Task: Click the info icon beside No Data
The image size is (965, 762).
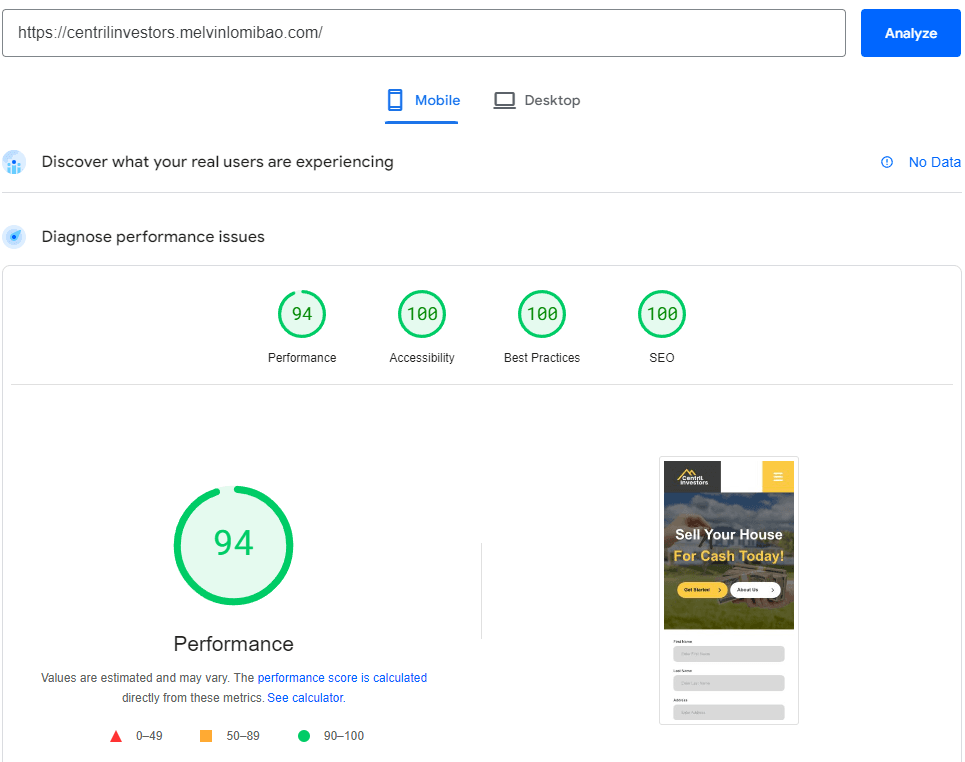Action: click(887, 162)
